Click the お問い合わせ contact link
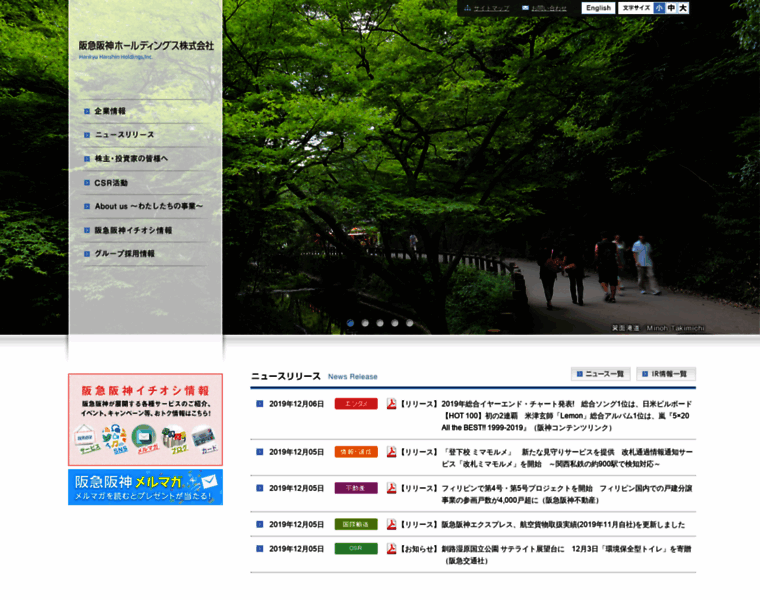The width and height of the screenshot is (760, 600). (x=549, y=8)
